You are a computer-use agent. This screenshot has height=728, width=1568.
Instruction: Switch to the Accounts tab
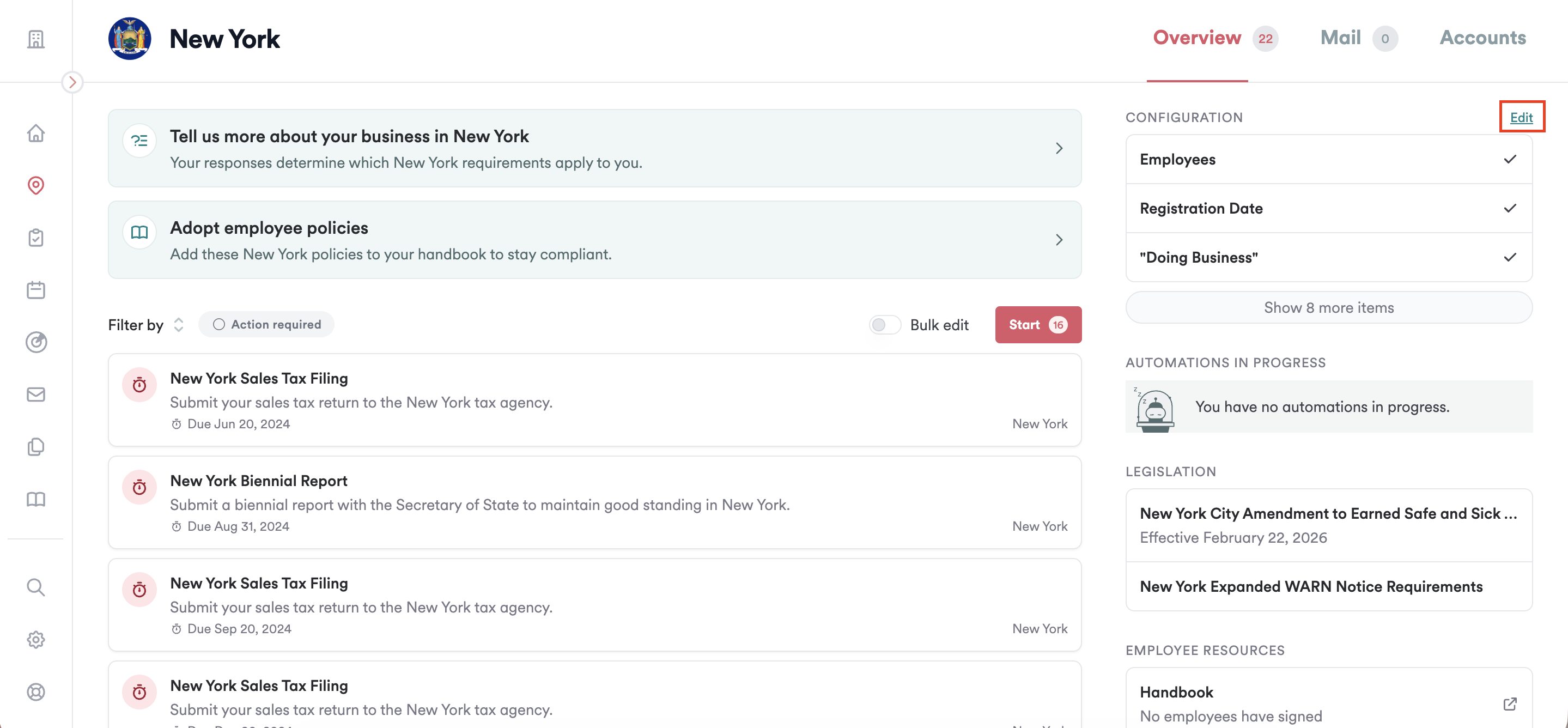click(x=1482, y=38)
